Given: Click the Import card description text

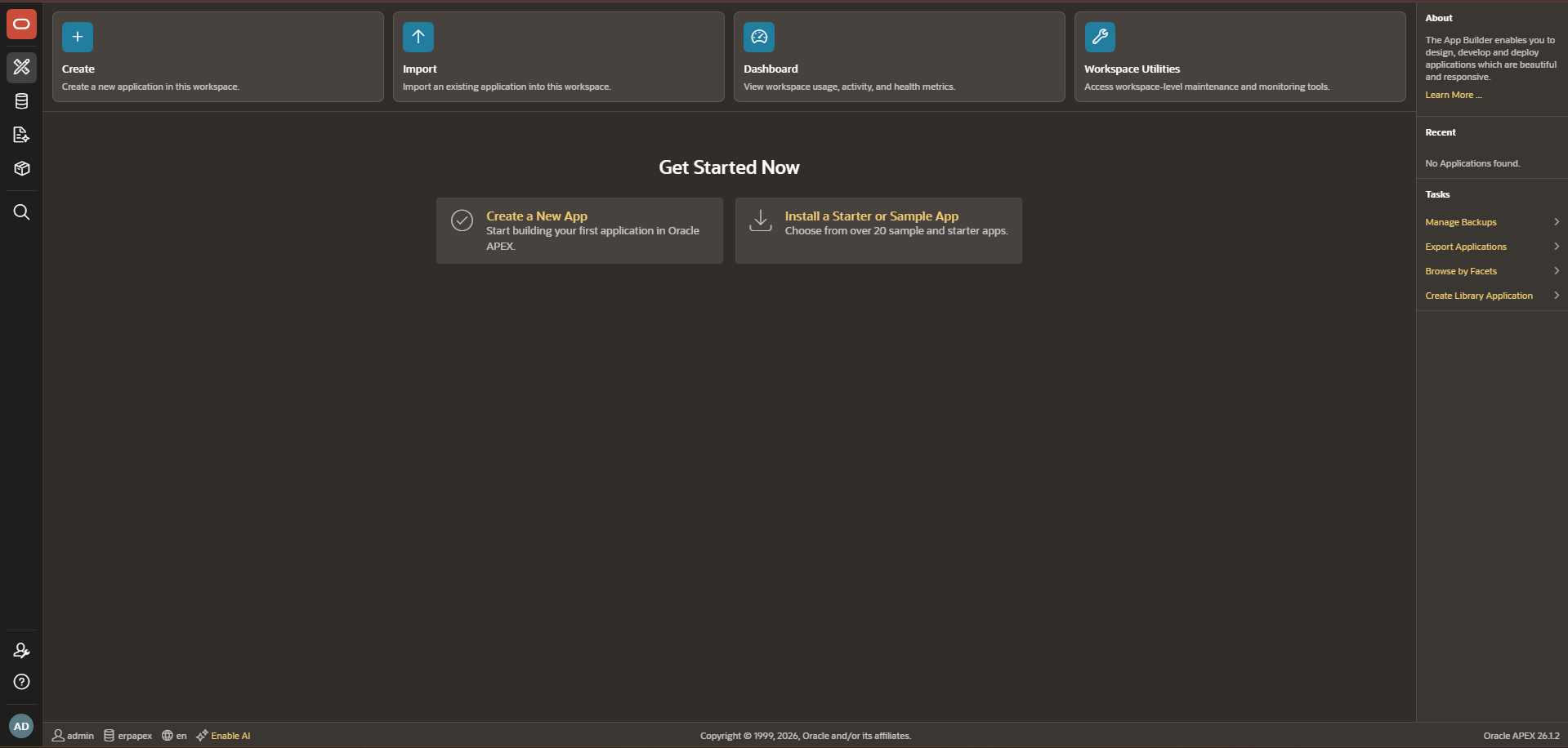Looking at the screenshot, I should click(507, 87).
